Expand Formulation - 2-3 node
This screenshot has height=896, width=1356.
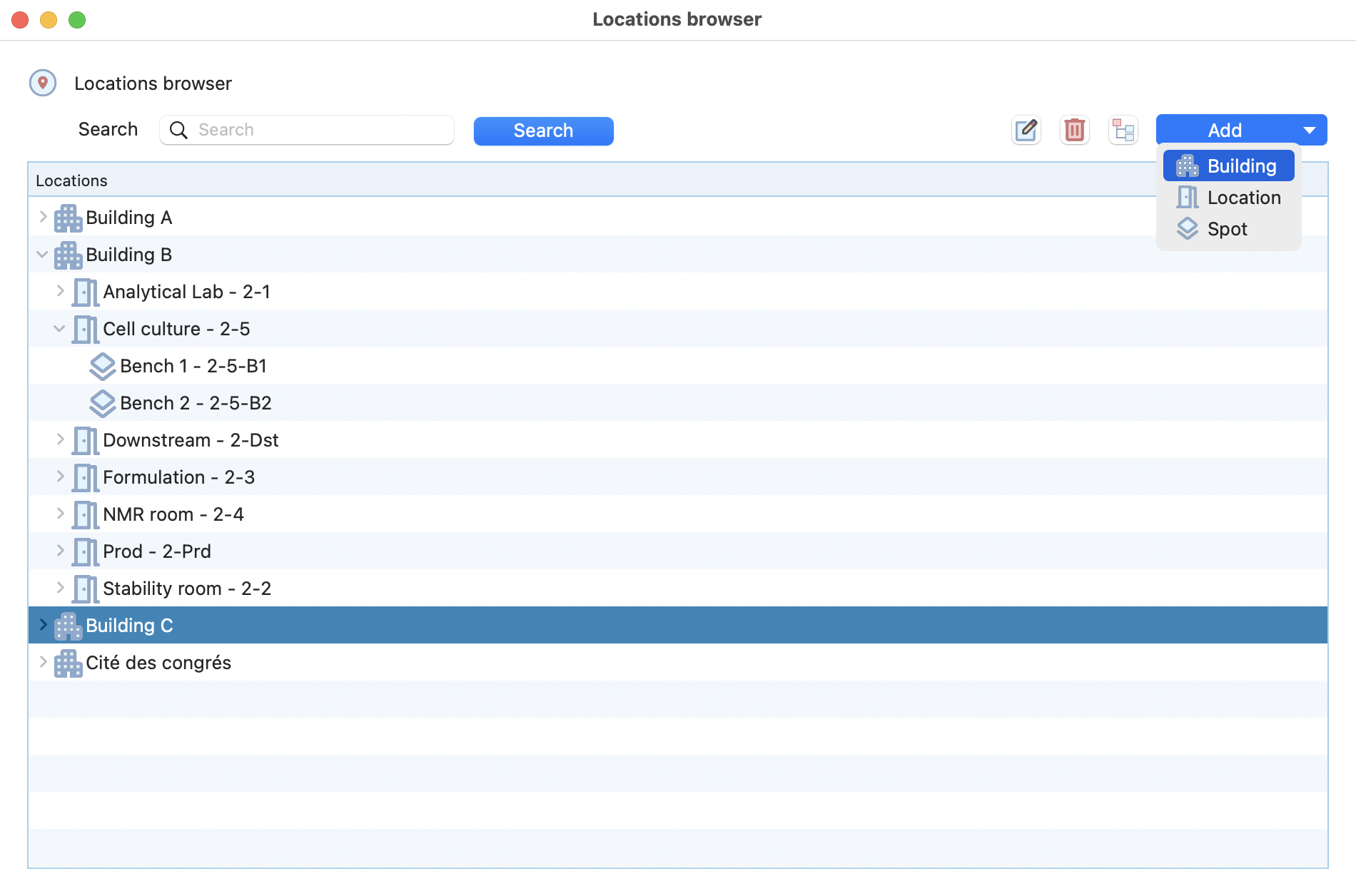(x=60, y=477)
